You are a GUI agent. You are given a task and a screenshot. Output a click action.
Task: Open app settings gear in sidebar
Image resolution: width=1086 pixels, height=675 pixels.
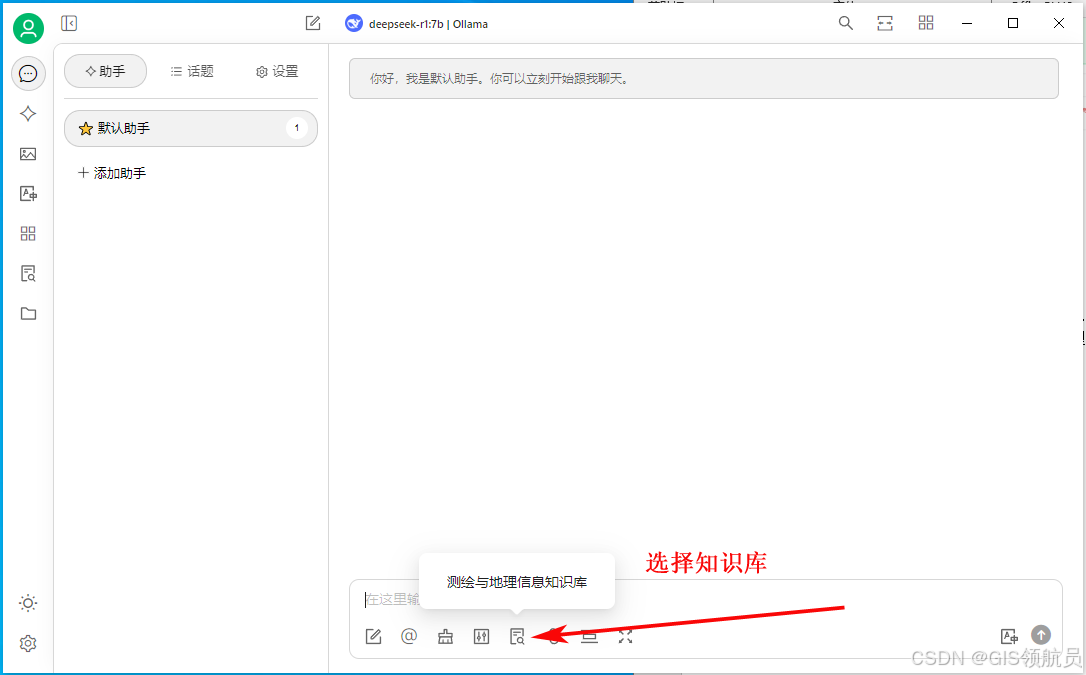(28, 643)
